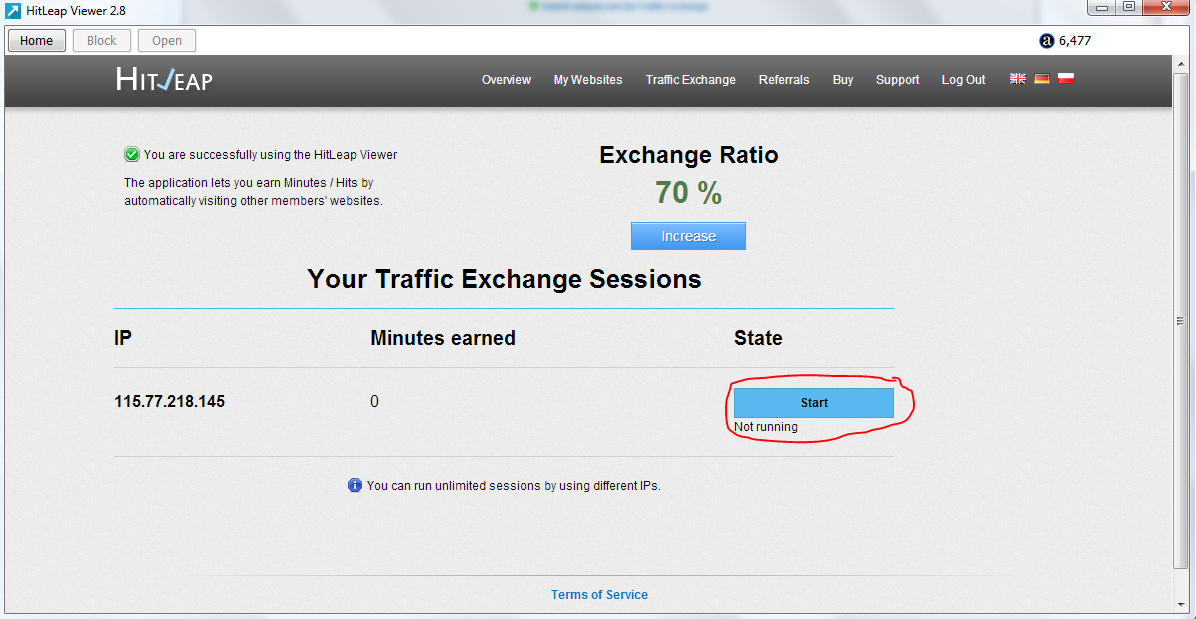Click the Increase exchange ratio button

(688, 236)
